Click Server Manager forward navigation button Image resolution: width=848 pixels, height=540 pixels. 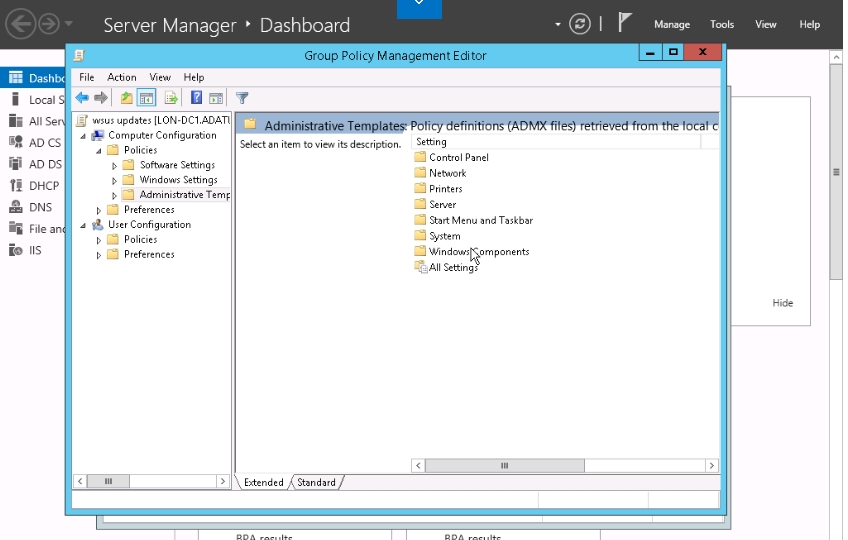49,24
